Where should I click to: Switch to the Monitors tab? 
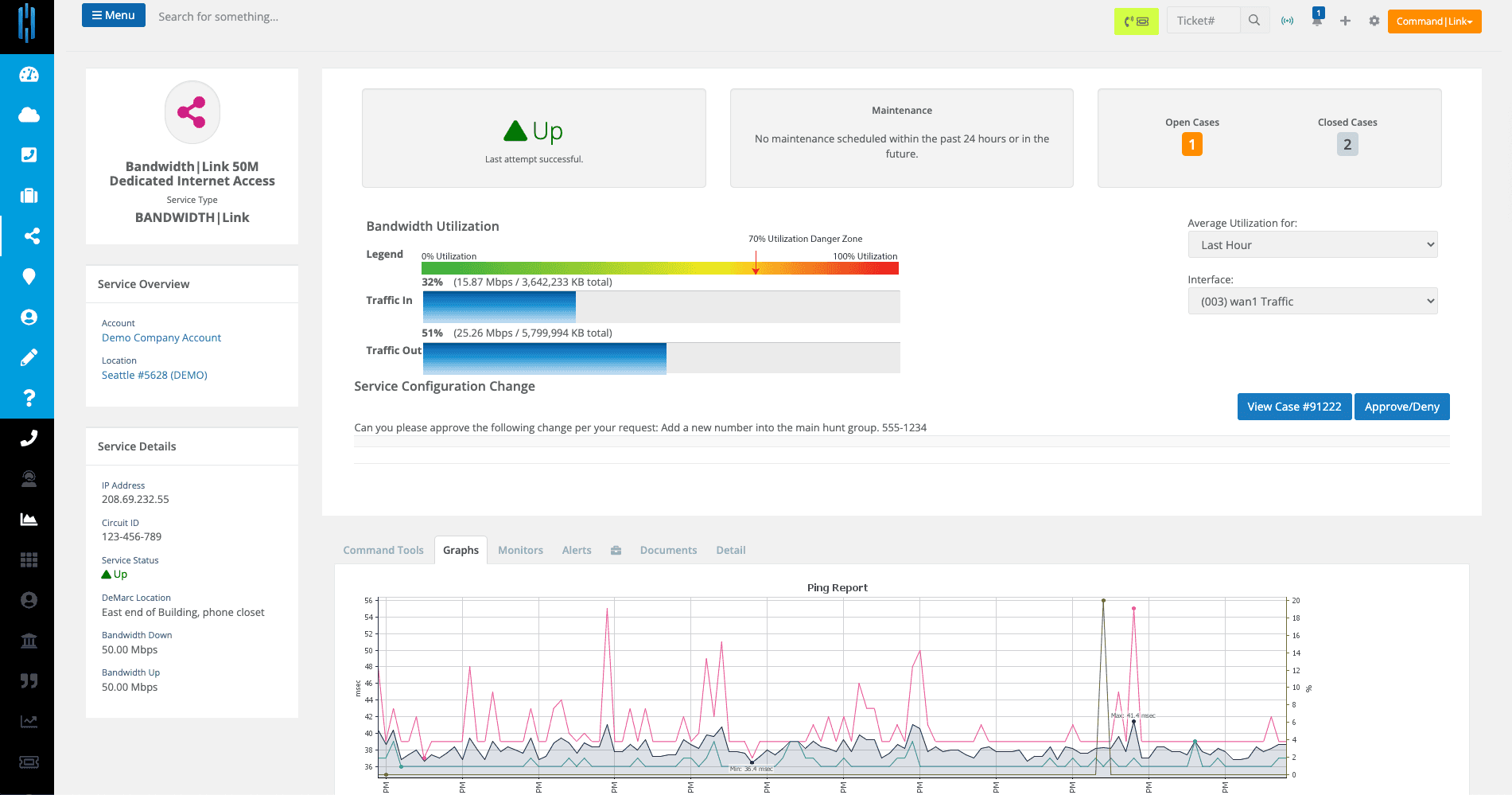click(x=520, y=551)
